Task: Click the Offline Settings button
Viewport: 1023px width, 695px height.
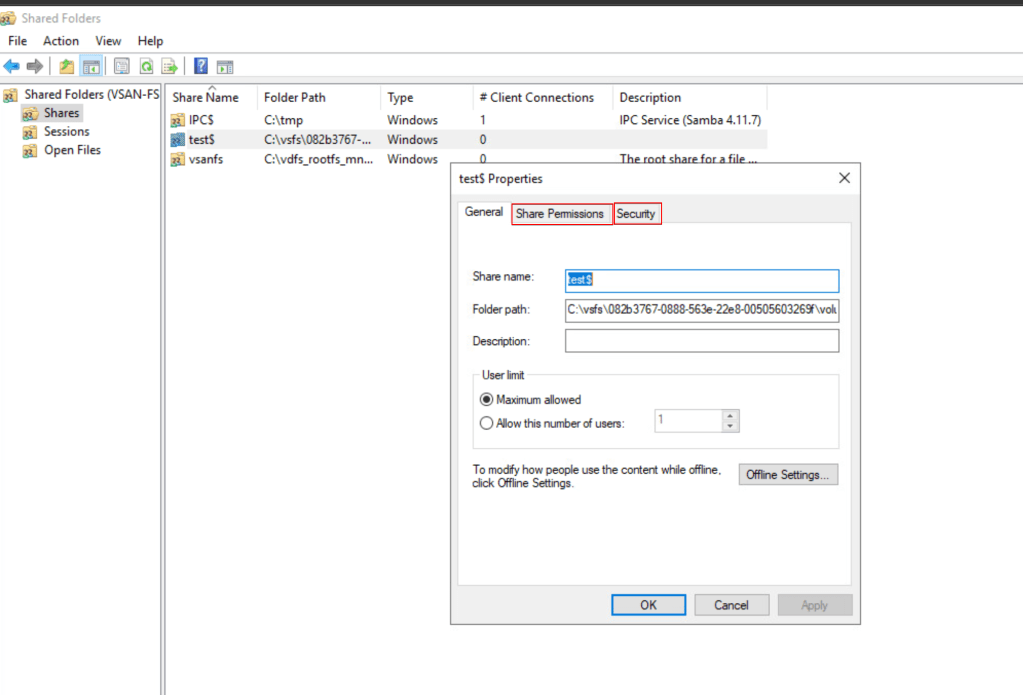Action: [788, 475]
